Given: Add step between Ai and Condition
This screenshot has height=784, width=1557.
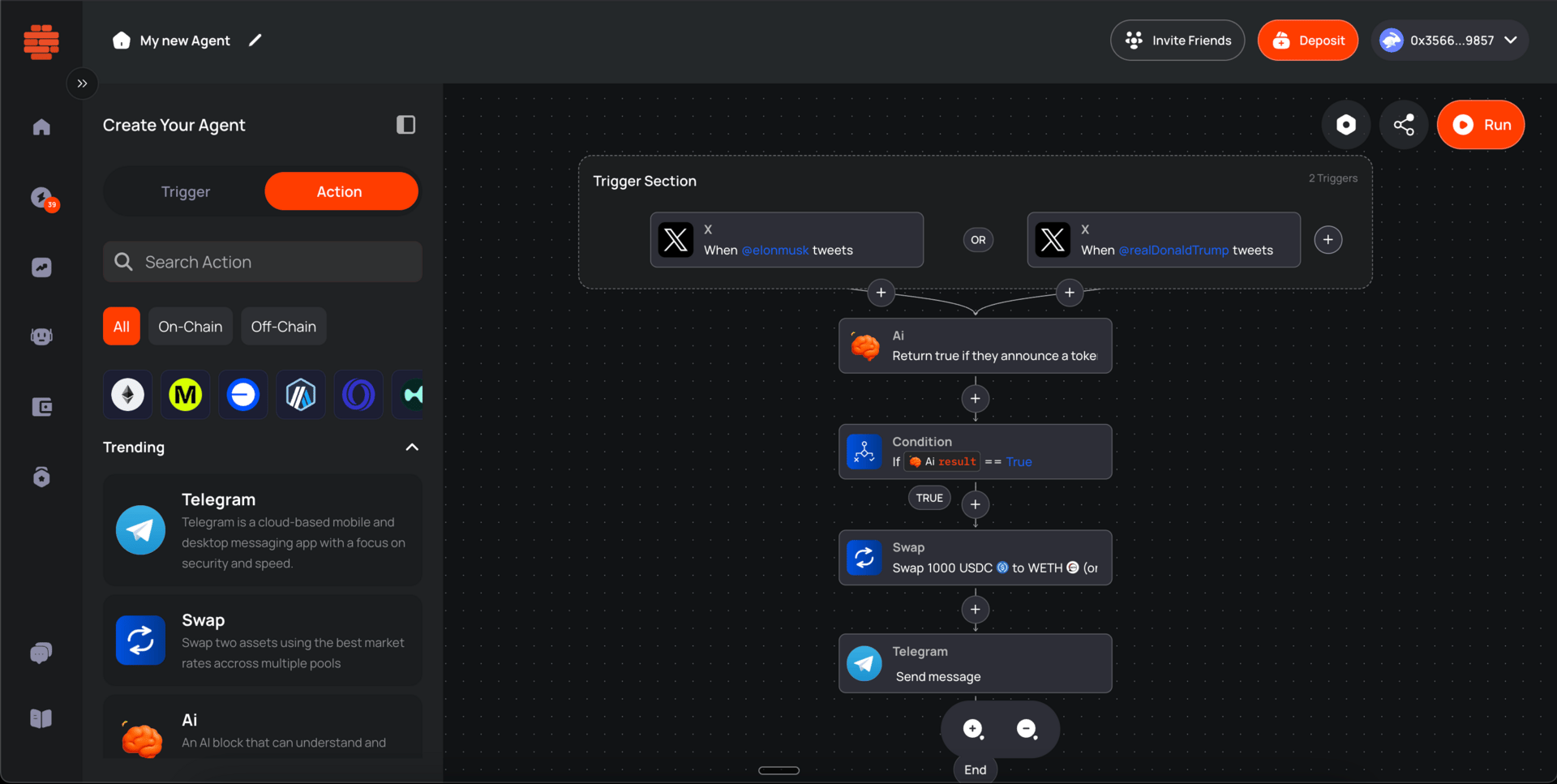Looking at the screenshot, I should [976, 399].
